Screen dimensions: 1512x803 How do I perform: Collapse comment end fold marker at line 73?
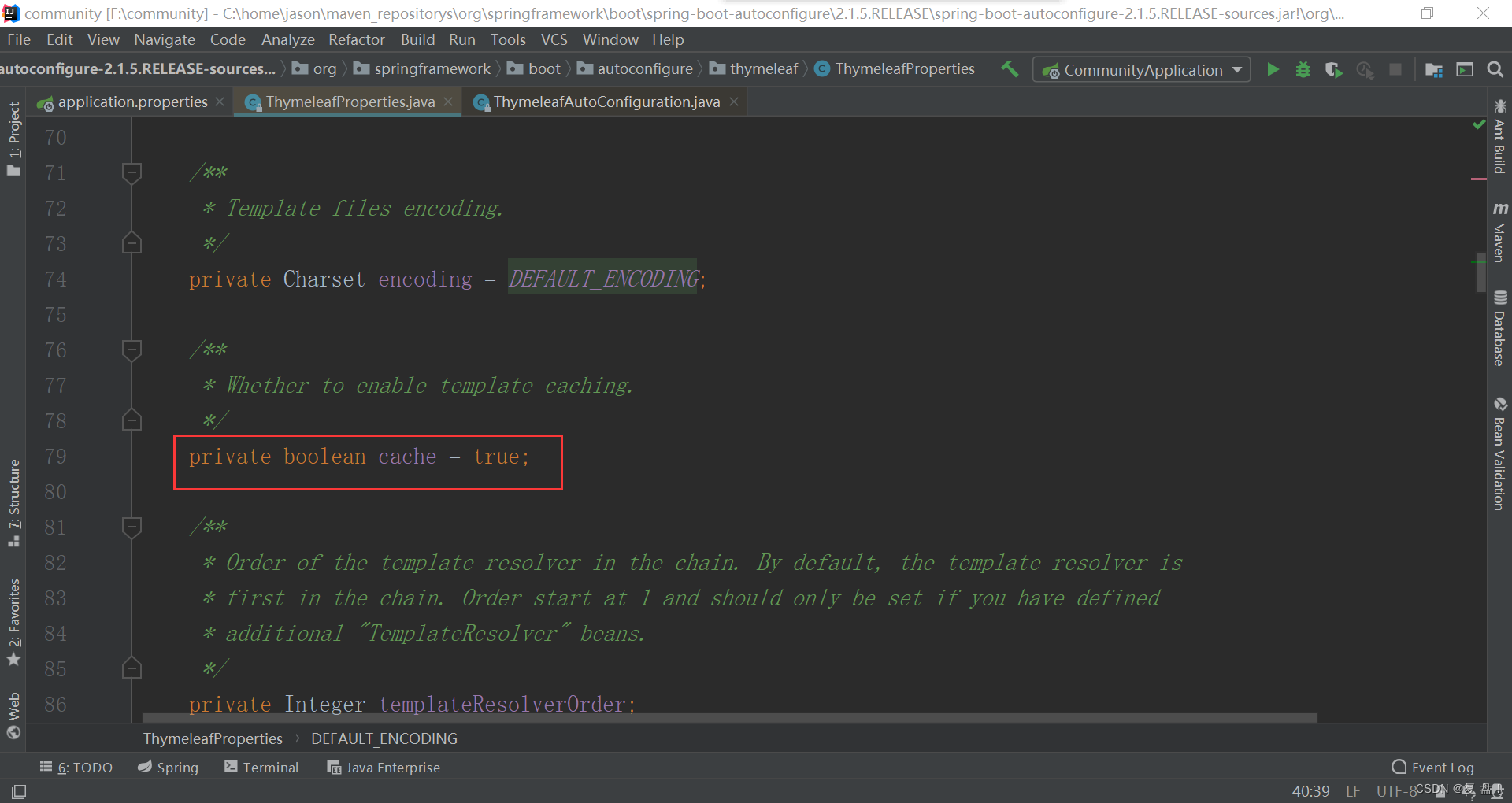132,243
